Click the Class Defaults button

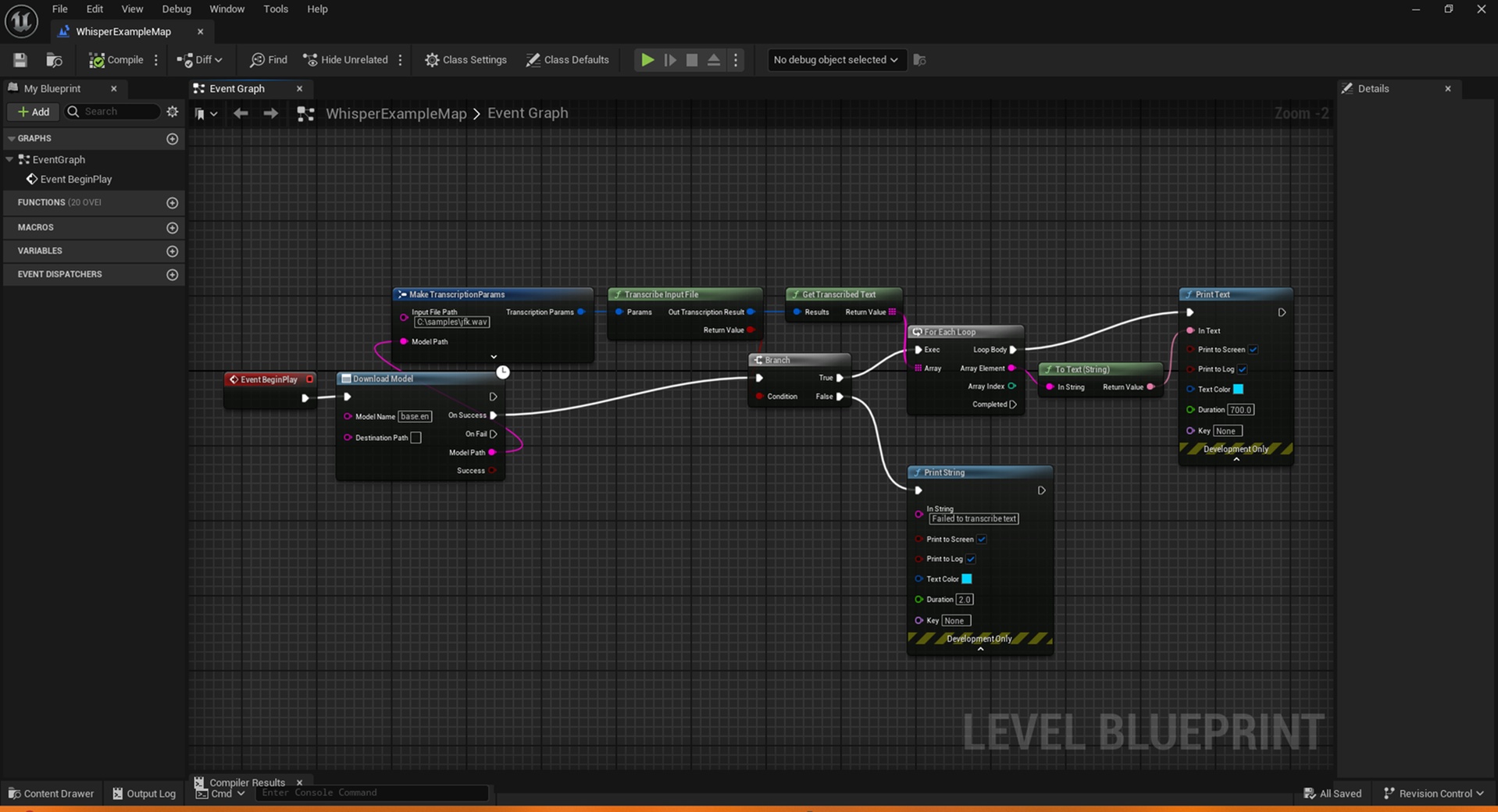[568, 60]
